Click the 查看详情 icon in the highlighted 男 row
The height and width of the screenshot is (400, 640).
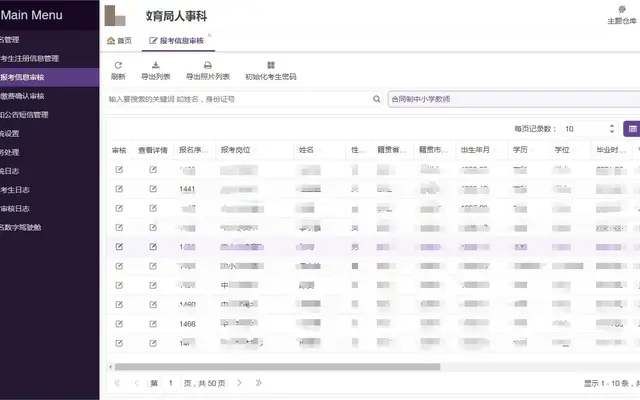(x=153, y=247)
